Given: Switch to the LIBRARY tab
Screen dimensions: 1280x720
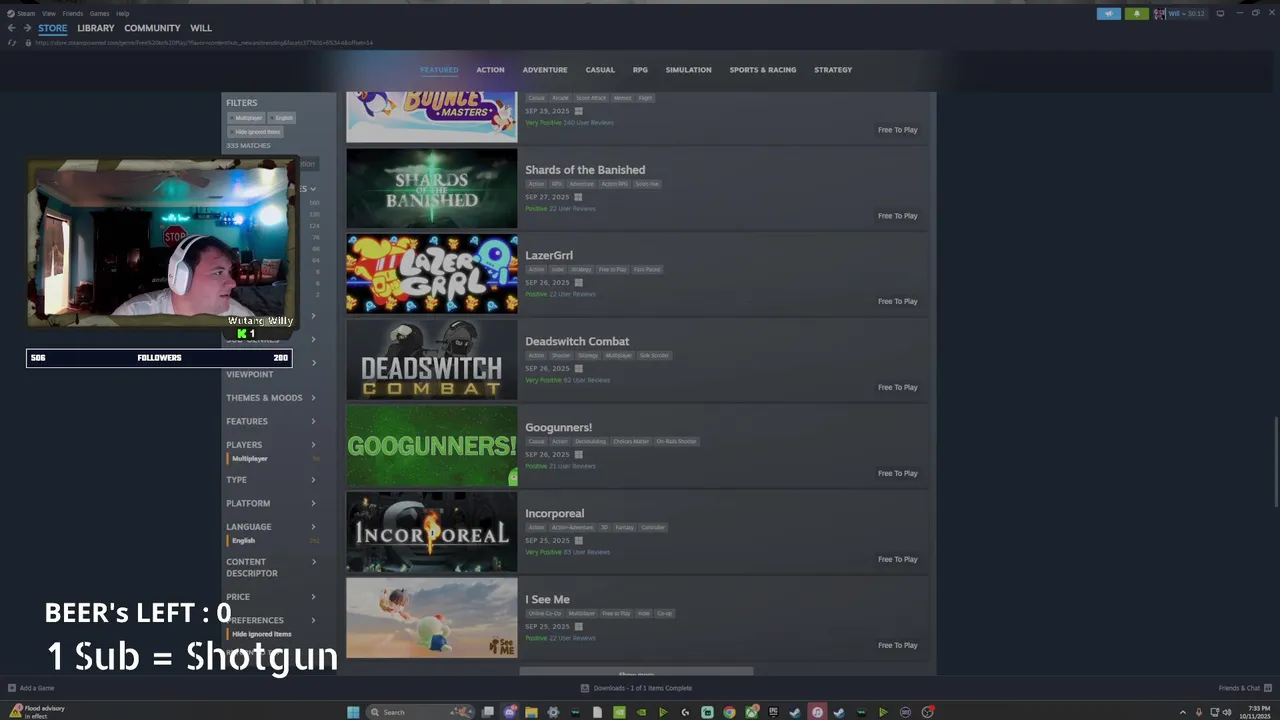Looking at the screenshot, I should (96, 28).
